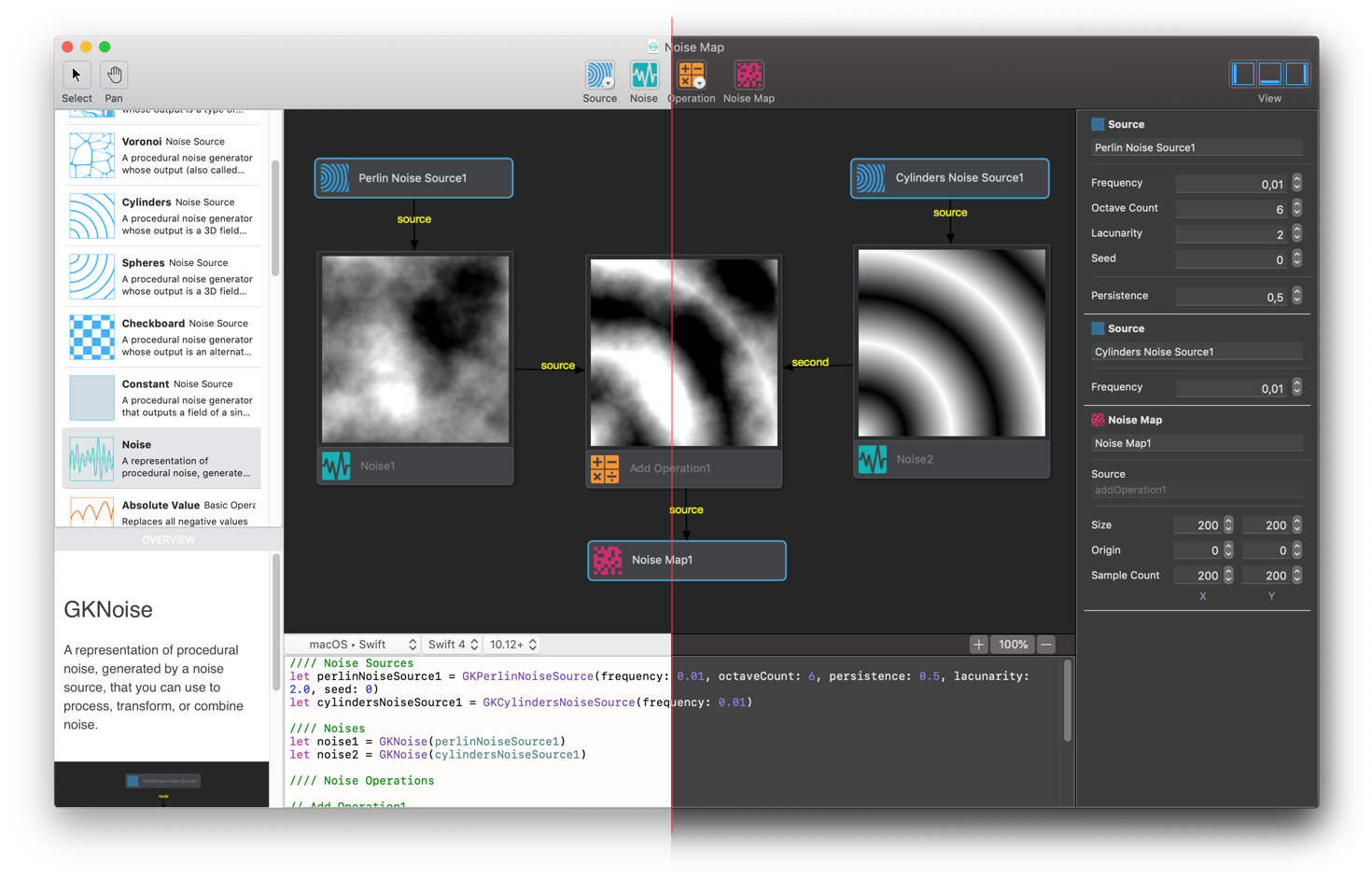Select the Absolute Value operation icon

click(x=91, y=512)
